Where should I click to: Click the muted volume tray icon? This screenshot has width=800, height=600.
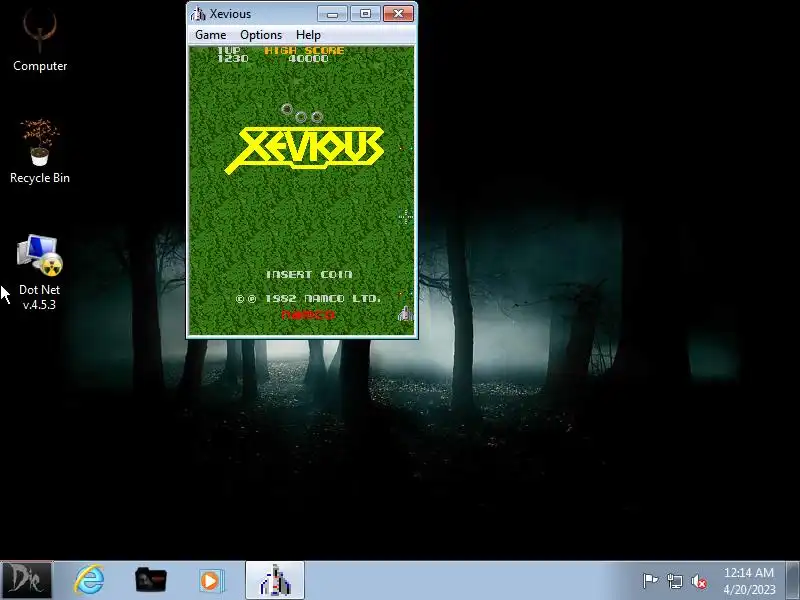pyautogui.click(x=699, y=581)
